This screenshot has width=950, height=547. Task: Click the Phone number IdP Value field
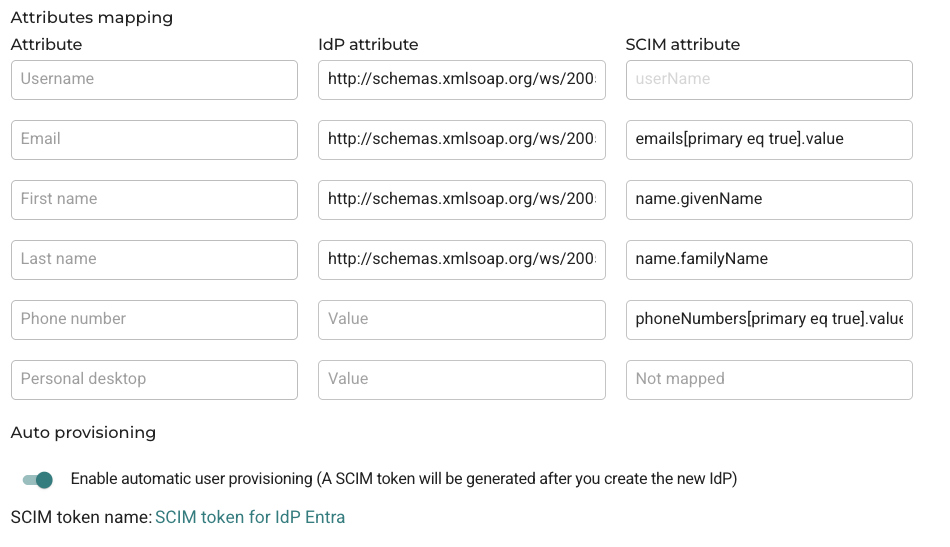pos(462,320)
